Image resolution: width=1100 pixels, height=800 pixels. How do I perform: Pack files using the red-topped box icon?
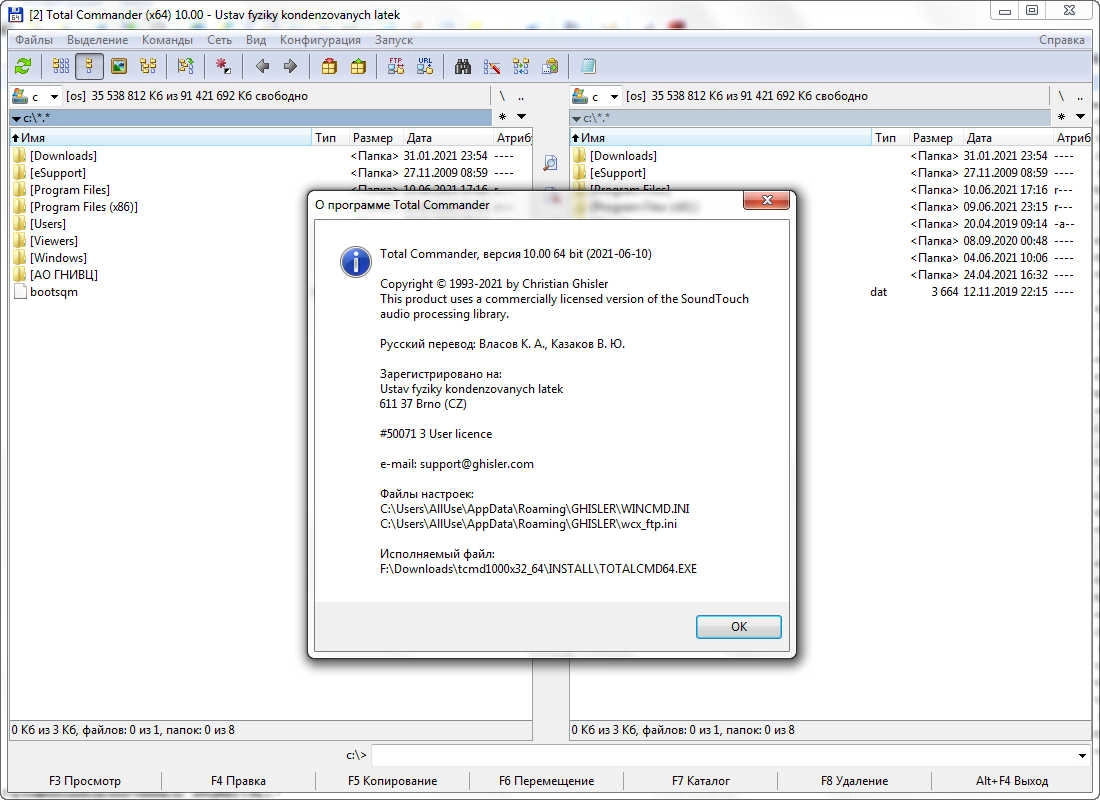point(329,67)
